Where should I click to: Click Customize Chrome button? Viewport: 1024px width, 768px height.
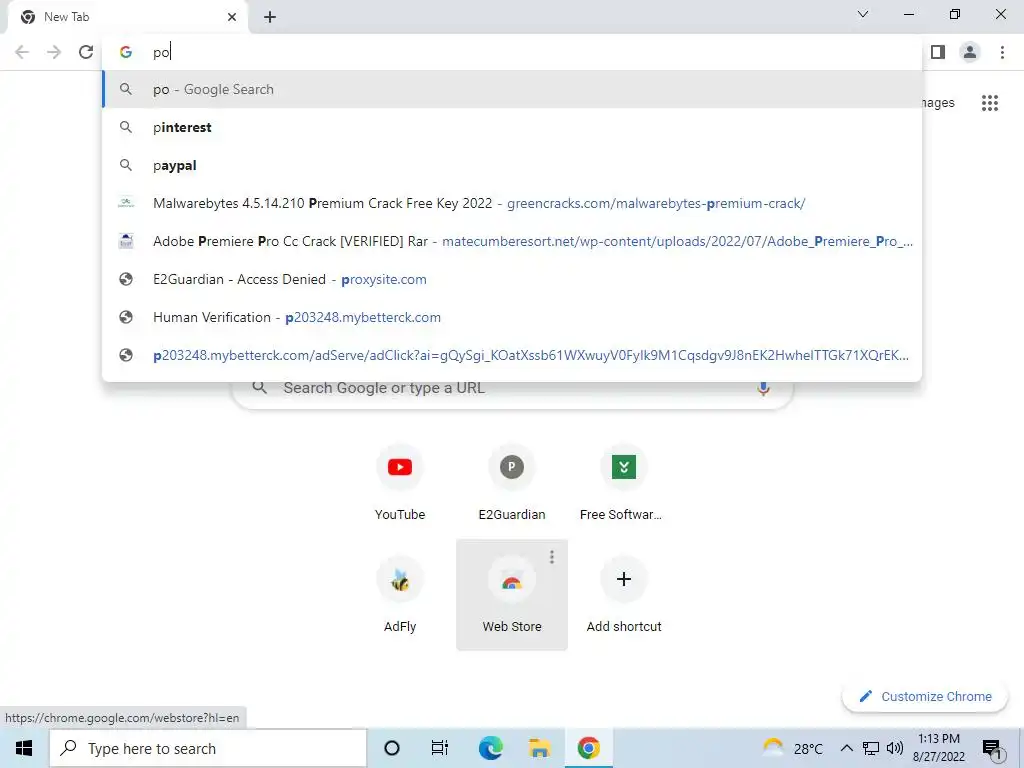[x=925, y=697]
